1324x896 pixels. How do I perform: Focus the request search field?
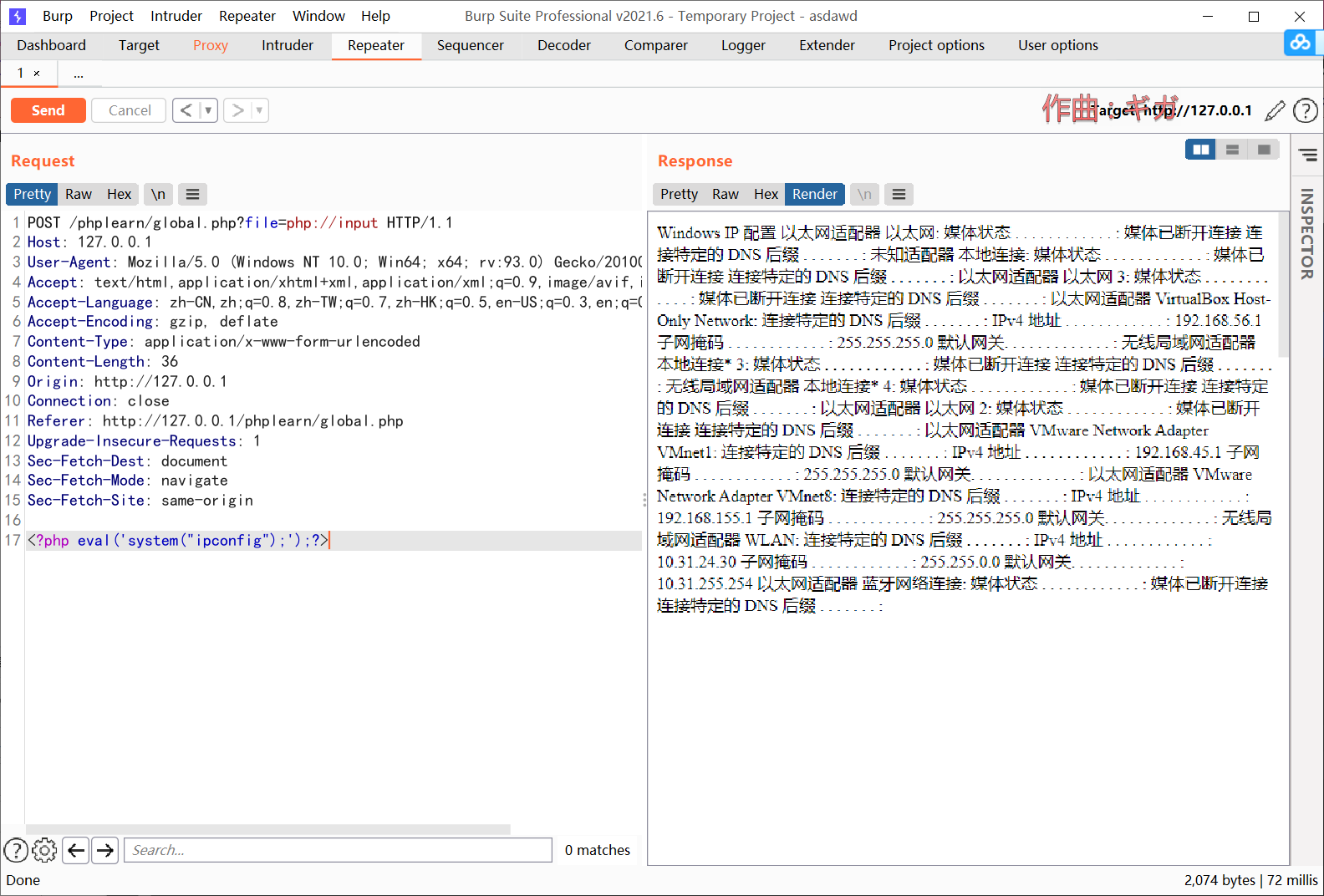[339, 850]
